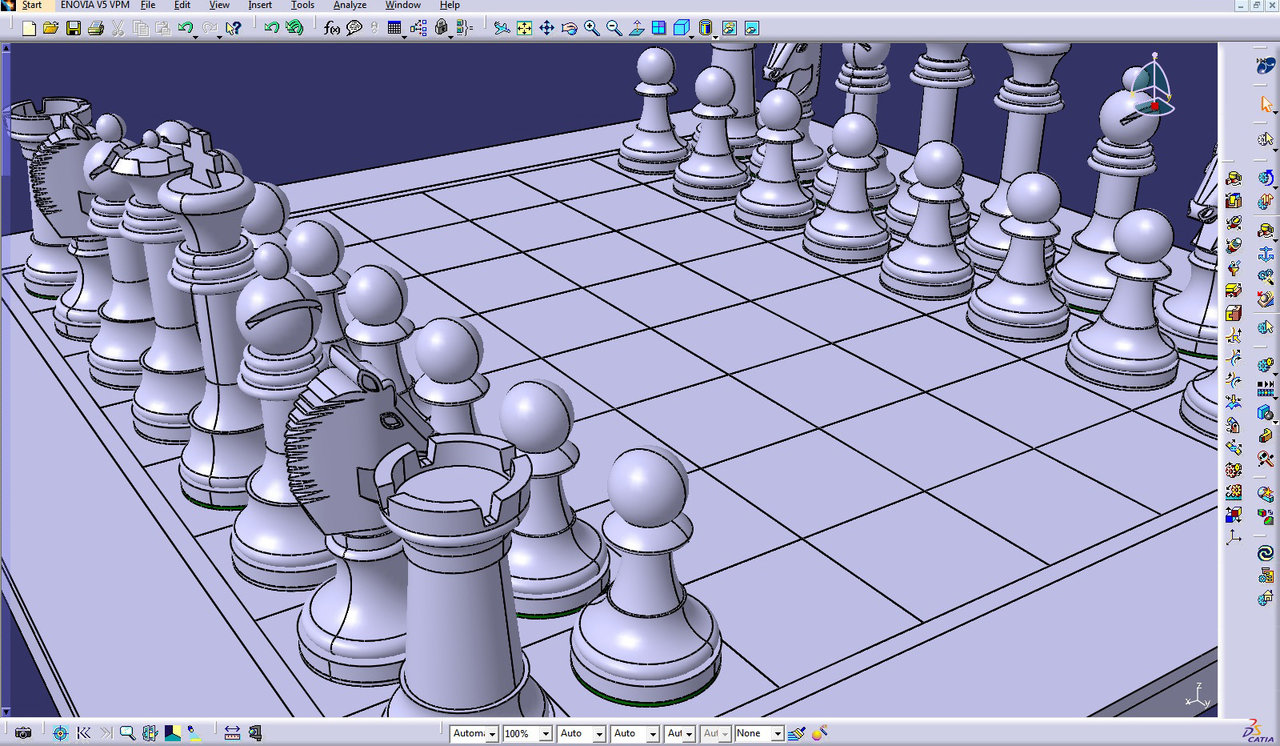Click the Normal View icon
Viewport: 1280px width, 746px height.
pyautogui.click(x=636, y=28)
